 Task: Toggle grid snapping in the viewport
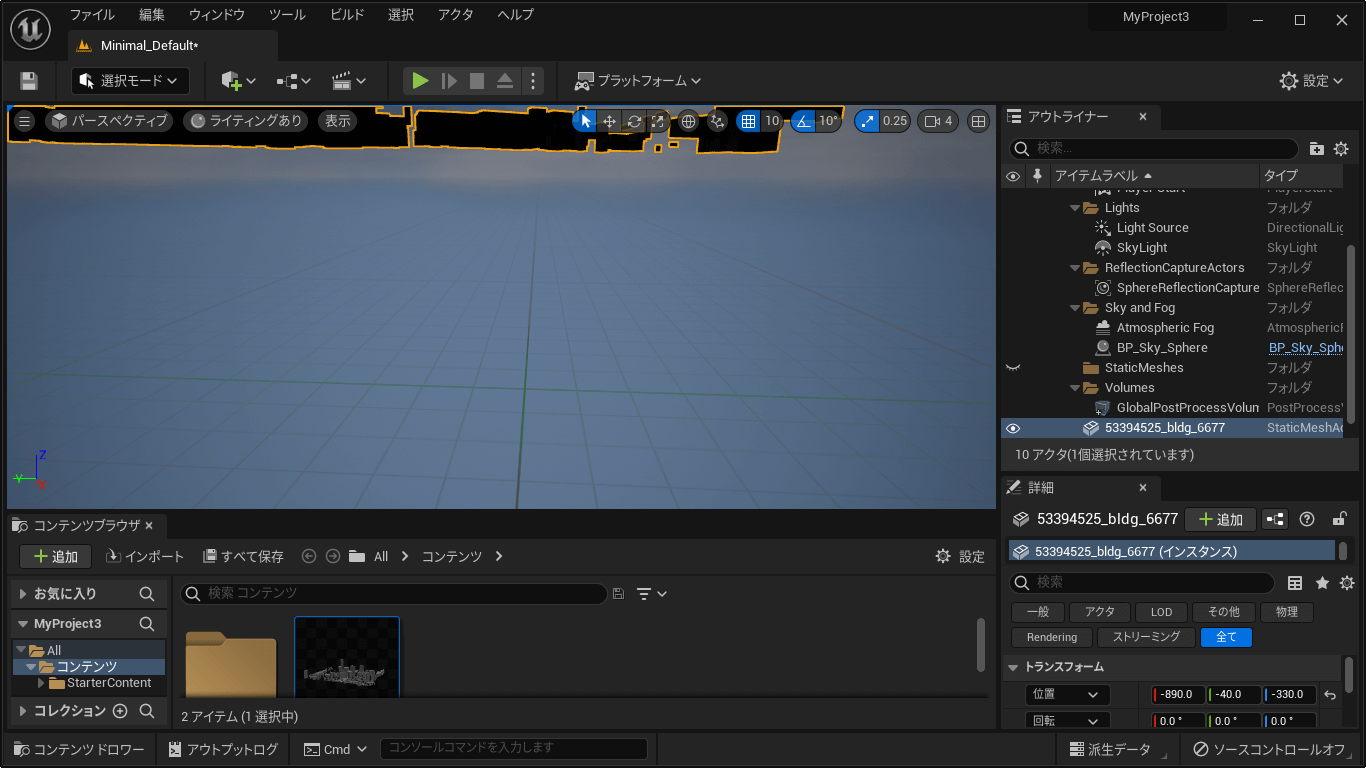pyautogui.click(x=748, y=121)
